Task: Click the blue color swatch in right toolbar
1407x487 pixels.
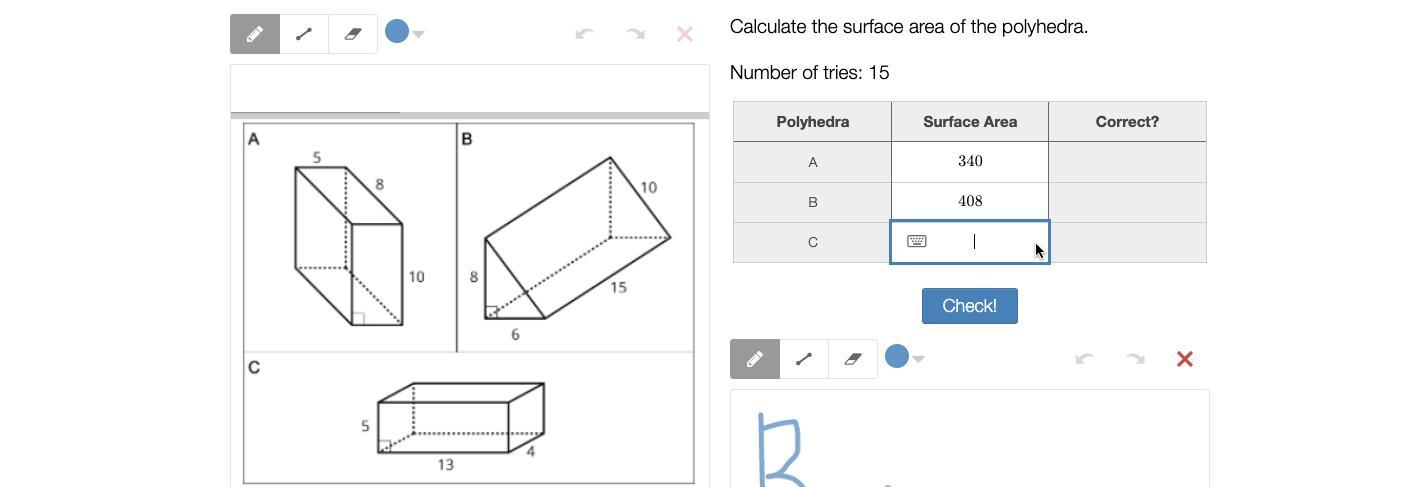Action: click(x=897, y=357)
